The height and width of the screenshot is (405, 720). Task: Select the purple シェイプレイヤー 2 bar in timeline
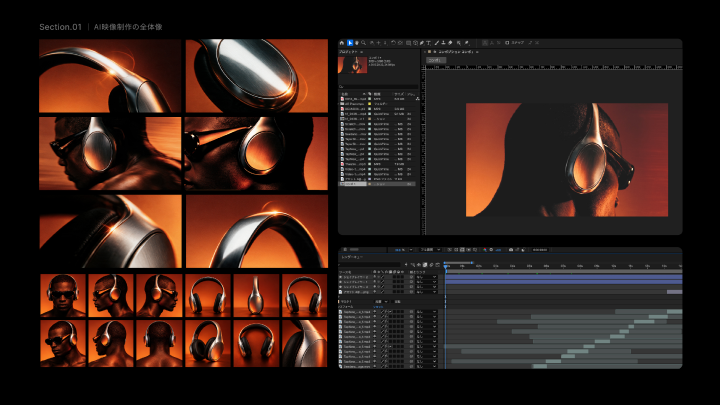pos(563,277)
